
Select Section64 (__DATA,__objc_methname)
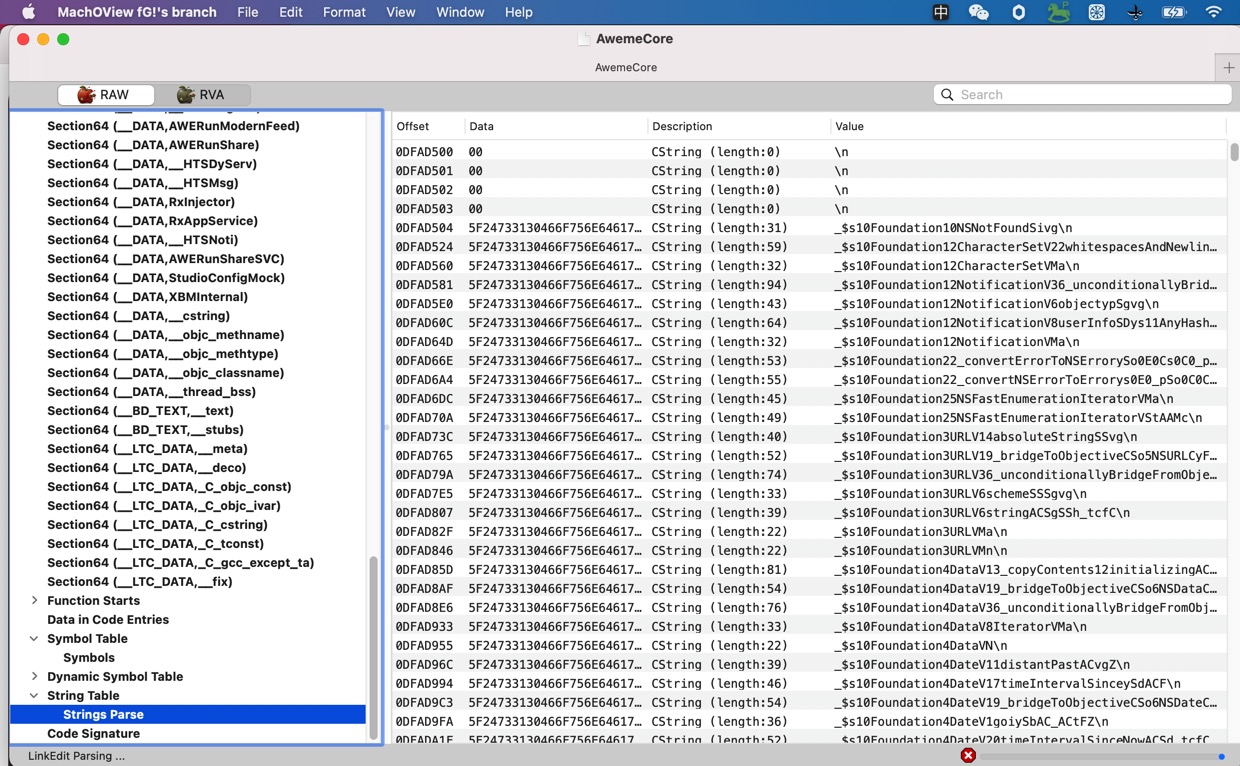point(166,335)
